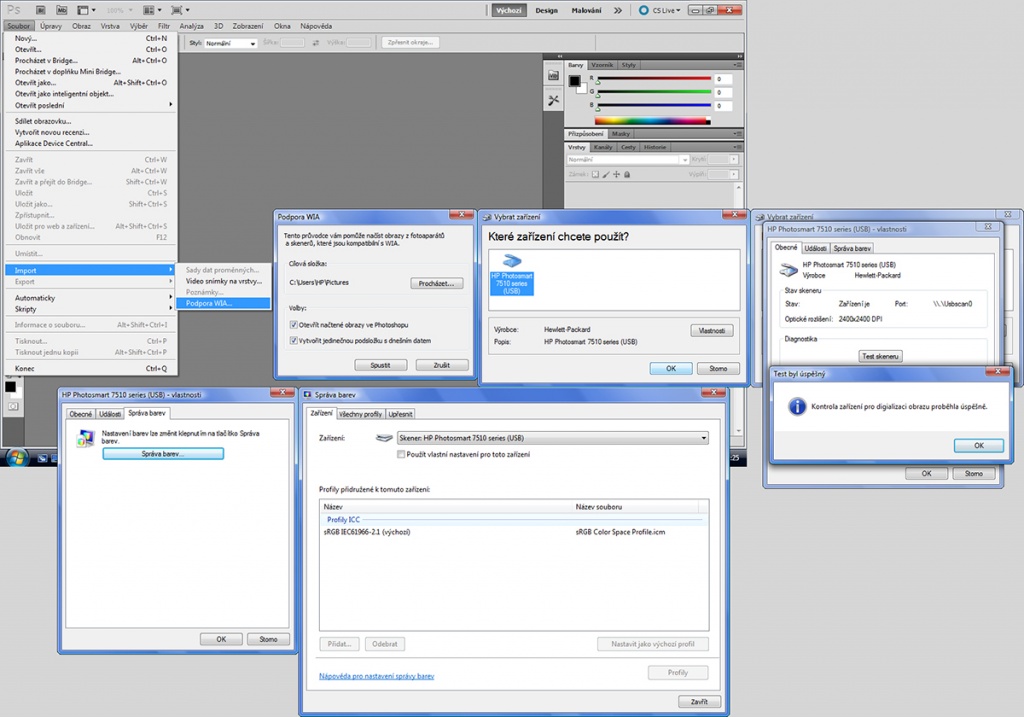
Task: Expand more workspaces double chevron
Action: (x=618, y=10)
